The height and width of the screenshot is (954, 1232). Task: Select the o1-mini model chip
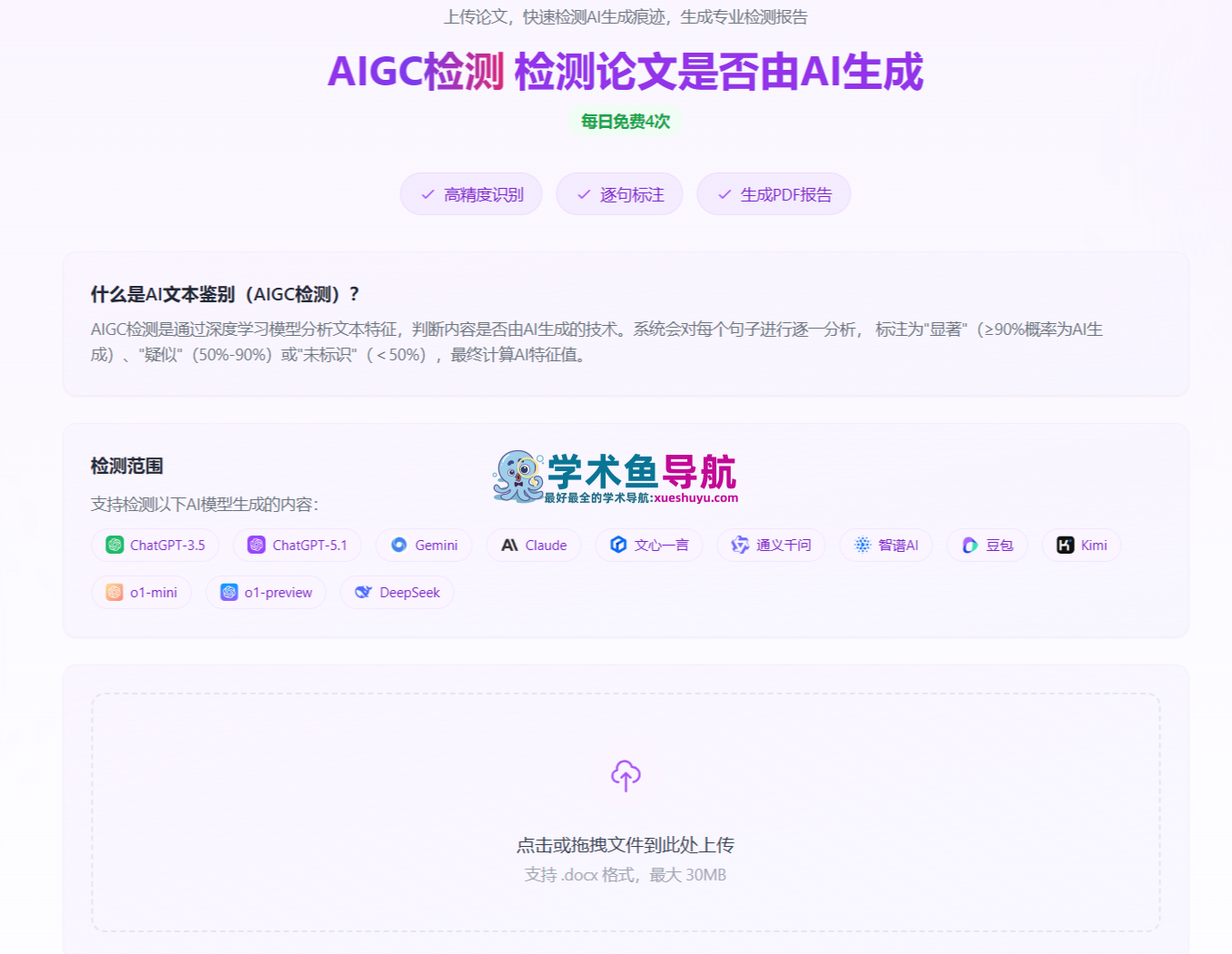click(x=142, y=592)
